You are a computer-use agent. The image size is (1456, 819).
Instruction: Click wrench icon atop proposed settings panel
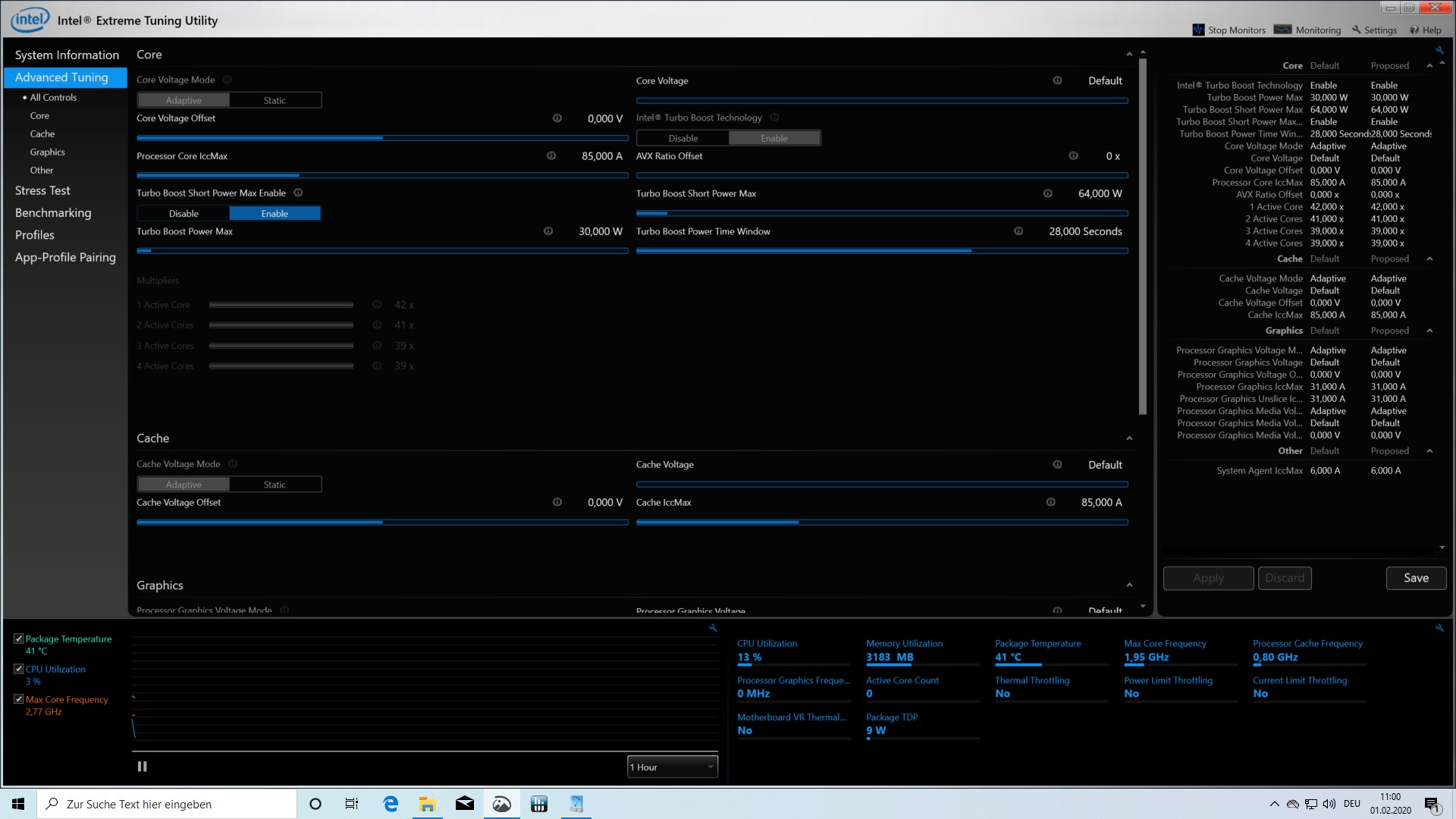(x=1439, y=50)
